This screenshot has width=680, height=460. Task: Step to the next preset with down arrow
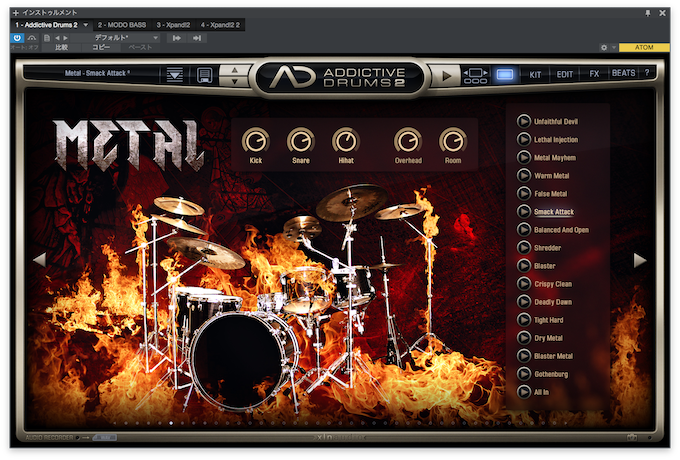click(235, 81)
